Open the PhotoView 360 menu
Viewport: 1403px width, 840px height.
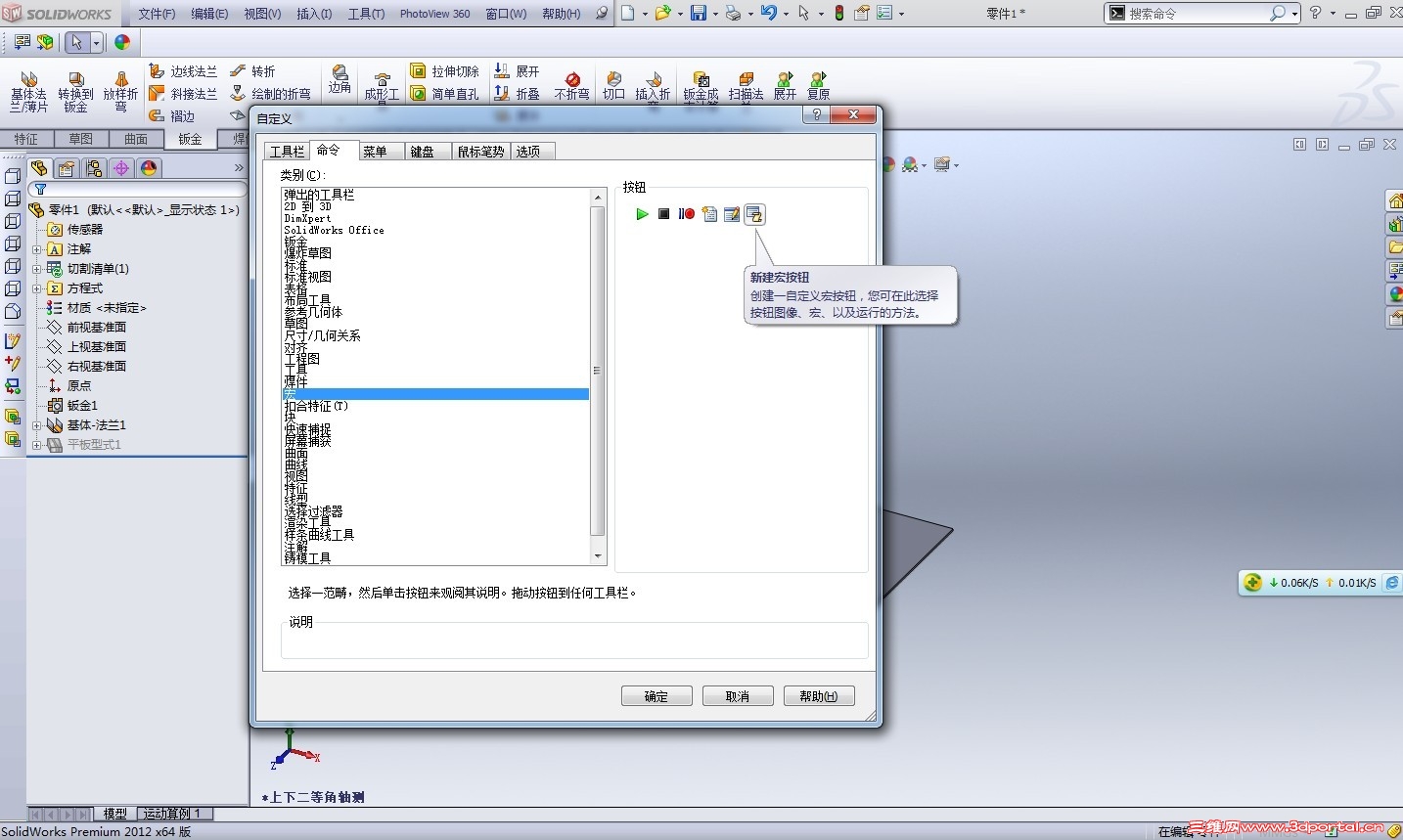coord(434,14)
